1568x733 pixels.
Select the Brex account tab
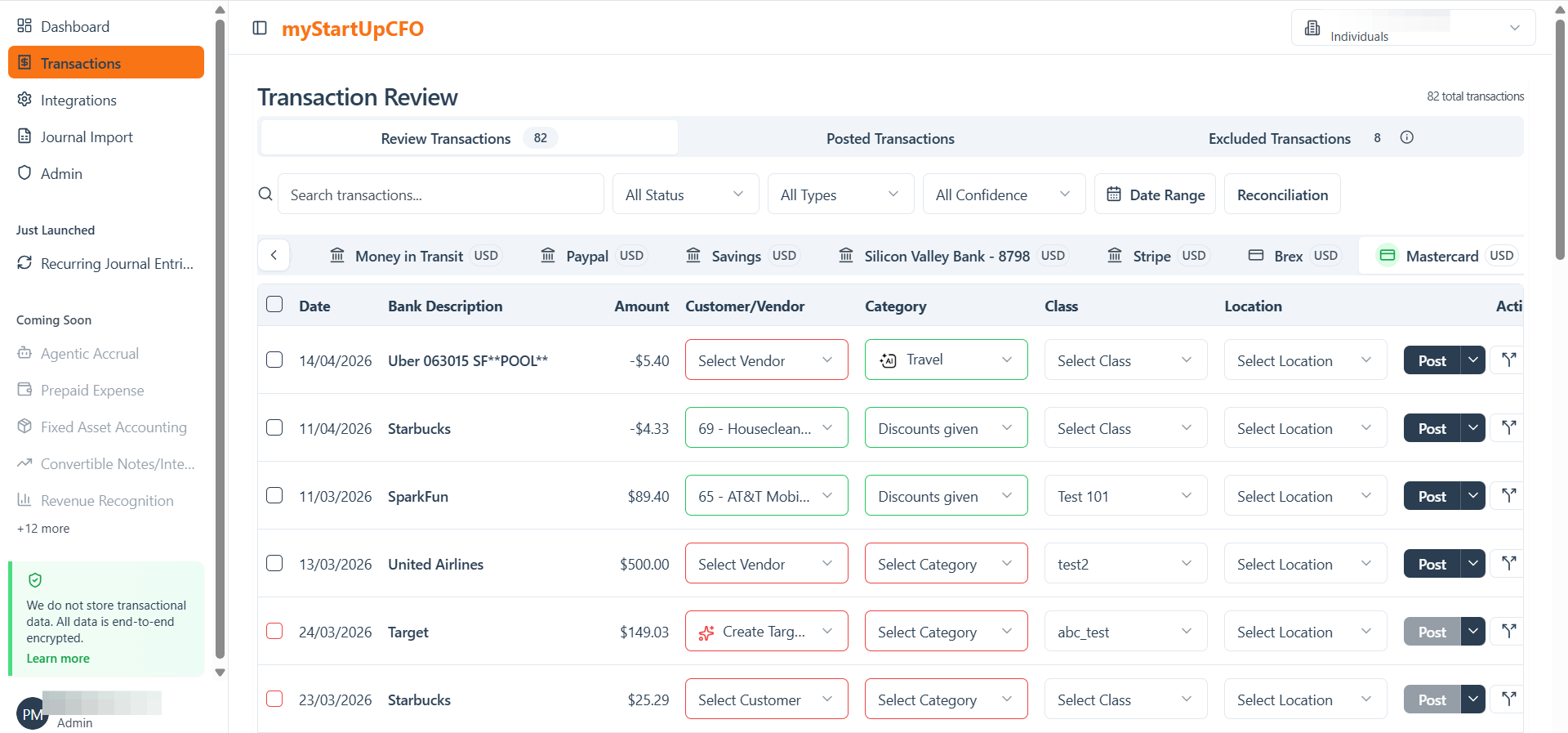pos(1294,256)
